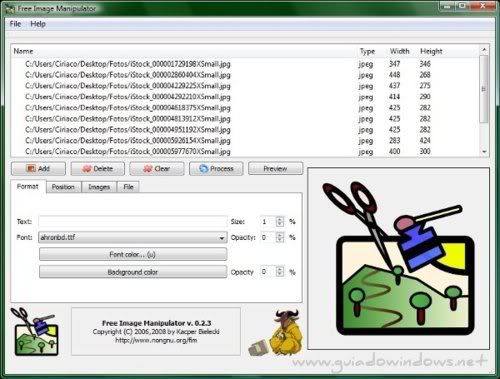Clear the image list
This screenshot has width=500, height=379.
(x=157, y=169)
